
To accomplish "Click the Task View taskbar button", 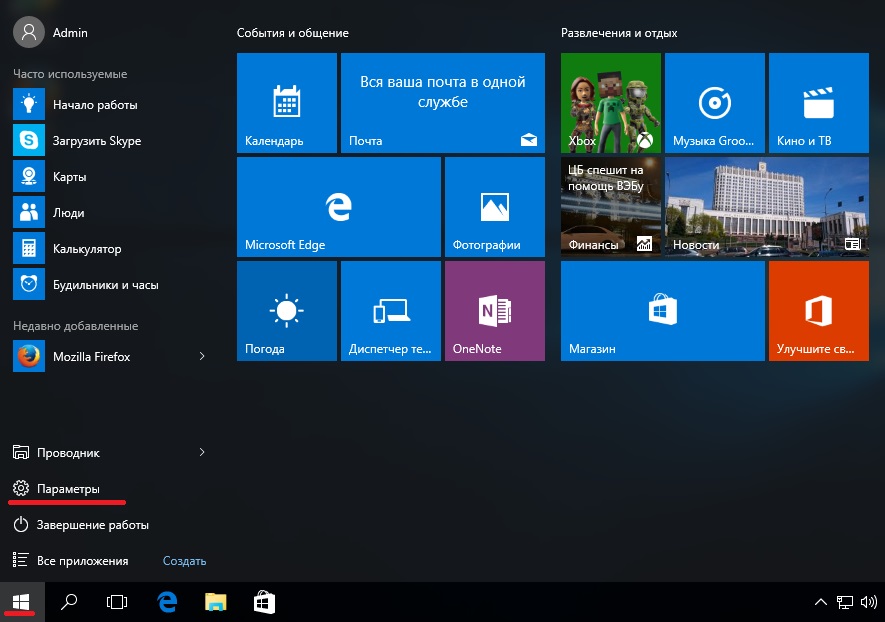I will coord(118,602).
